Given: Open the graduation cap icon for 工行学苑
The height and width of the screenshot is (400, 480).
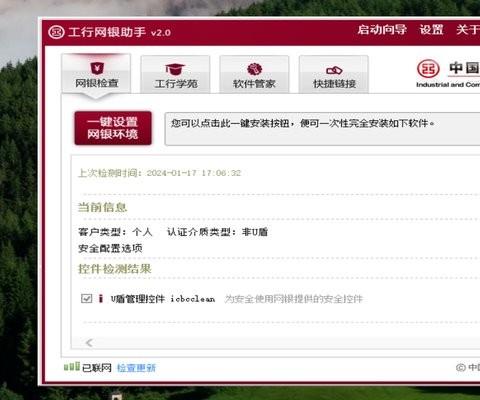Looking at the screenshot, I should [175, 69].
